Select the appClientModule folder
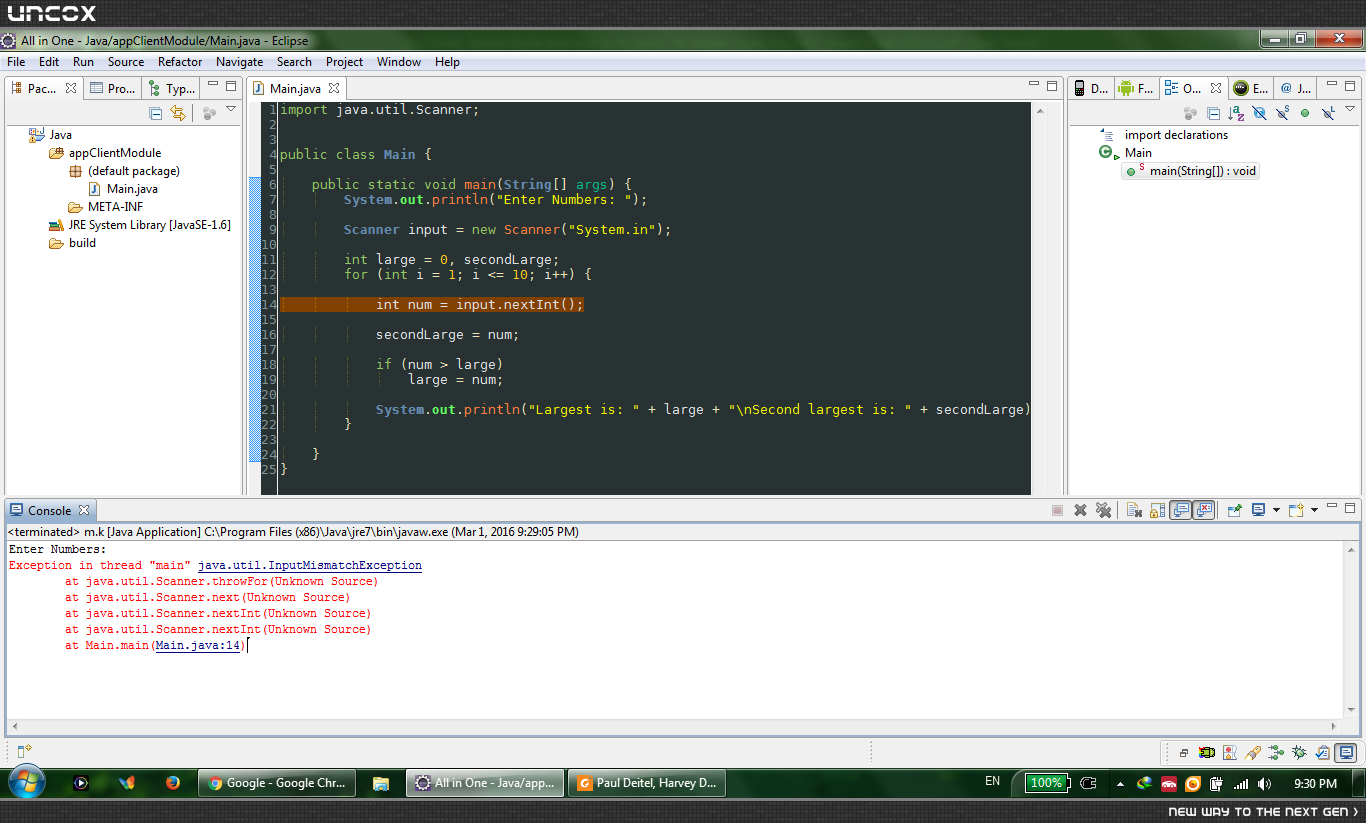 point(115,153)
